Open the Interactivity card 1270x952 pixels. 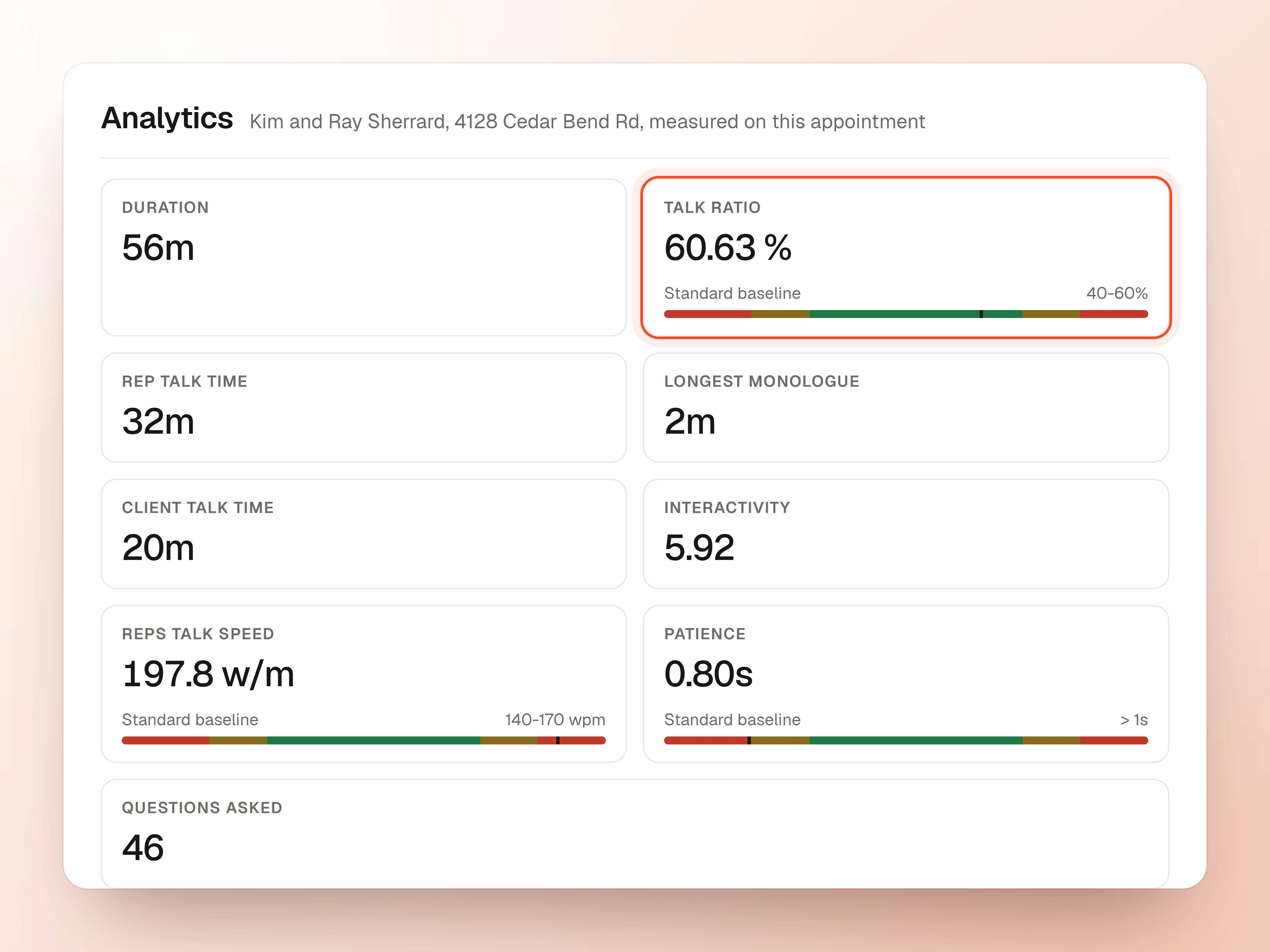pyautogui.click(x=906, y=534)
